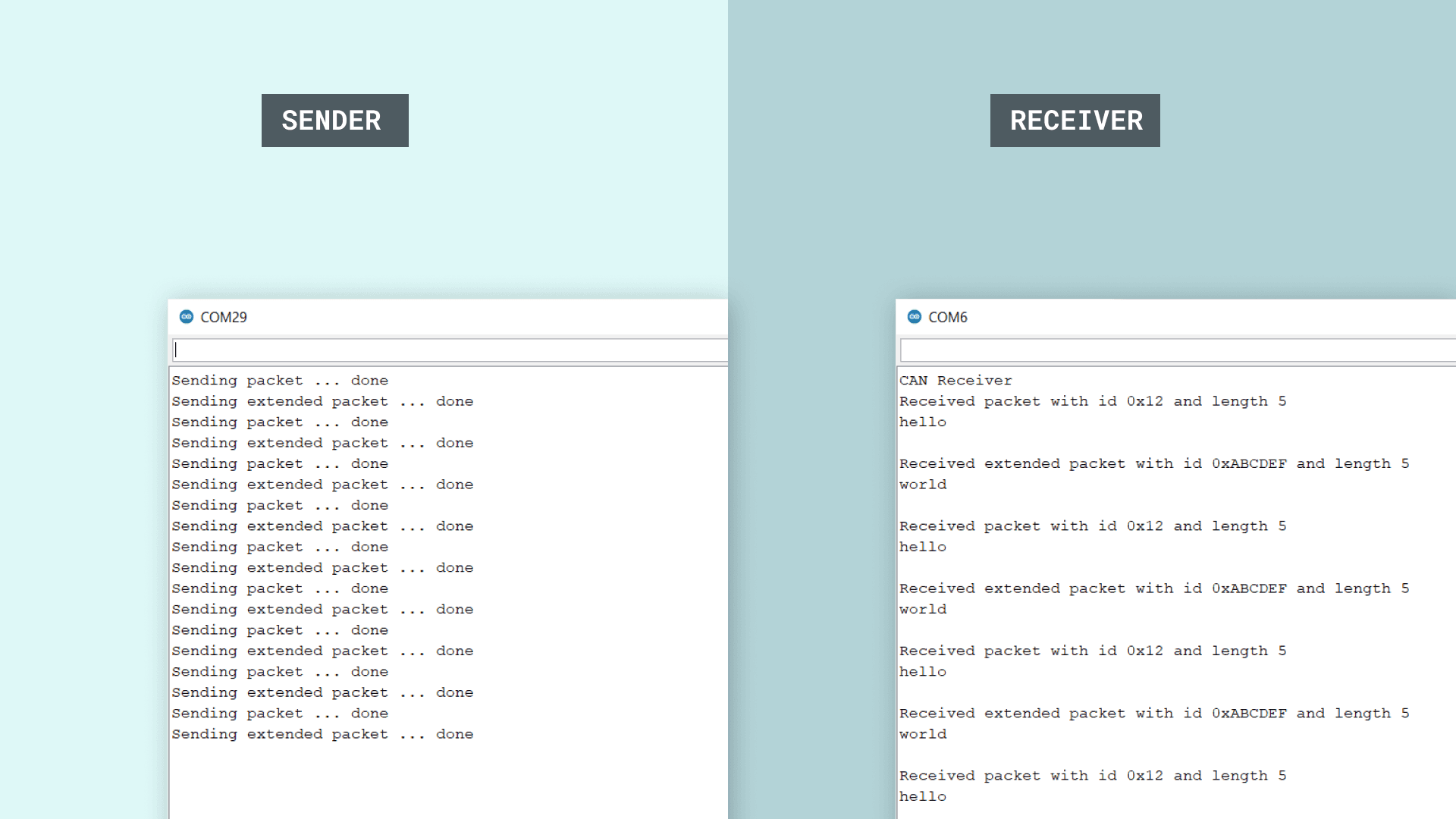Screen dimensions: 1456x819
Task: Click the first "hello" line in COM6
Action: pos(923,422)
